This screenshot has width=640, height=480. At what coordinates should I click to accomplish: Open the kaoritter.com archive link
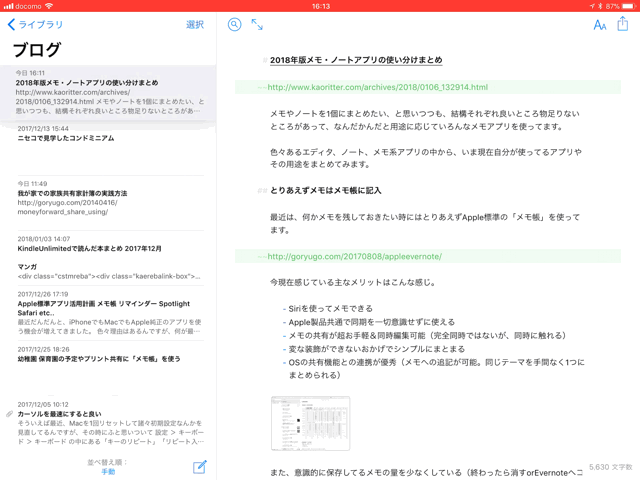(377, 88)
